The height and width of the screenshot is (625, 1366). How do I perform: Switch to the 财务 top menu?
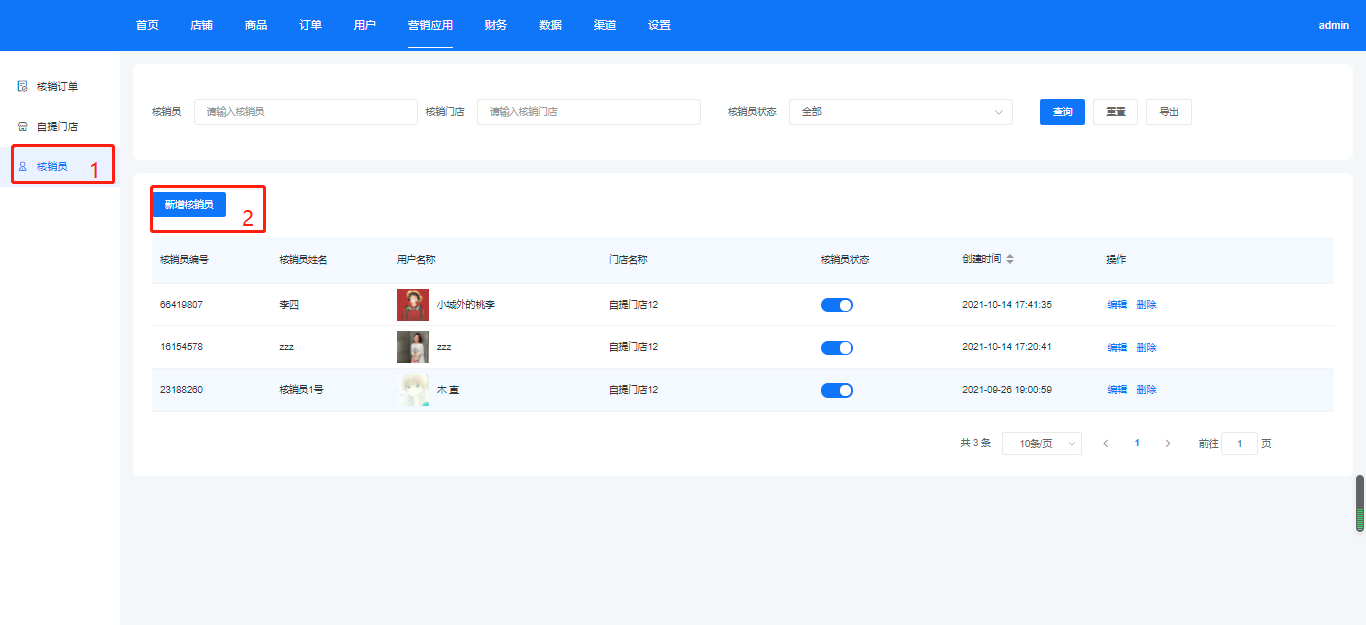click(495, 25)
